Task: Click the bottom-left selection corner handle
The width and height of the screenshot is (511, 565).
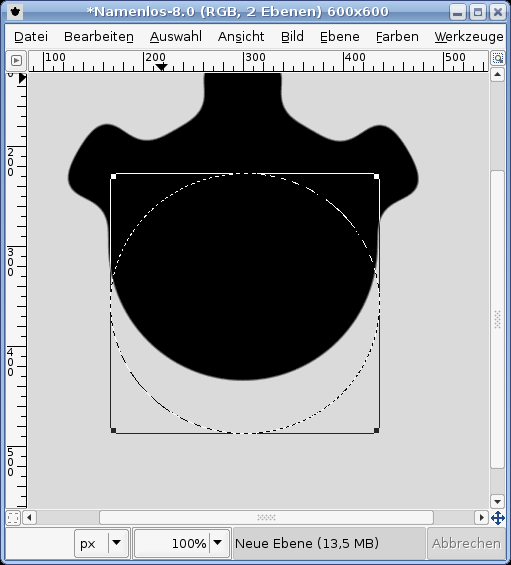Action: click(113, 430)
